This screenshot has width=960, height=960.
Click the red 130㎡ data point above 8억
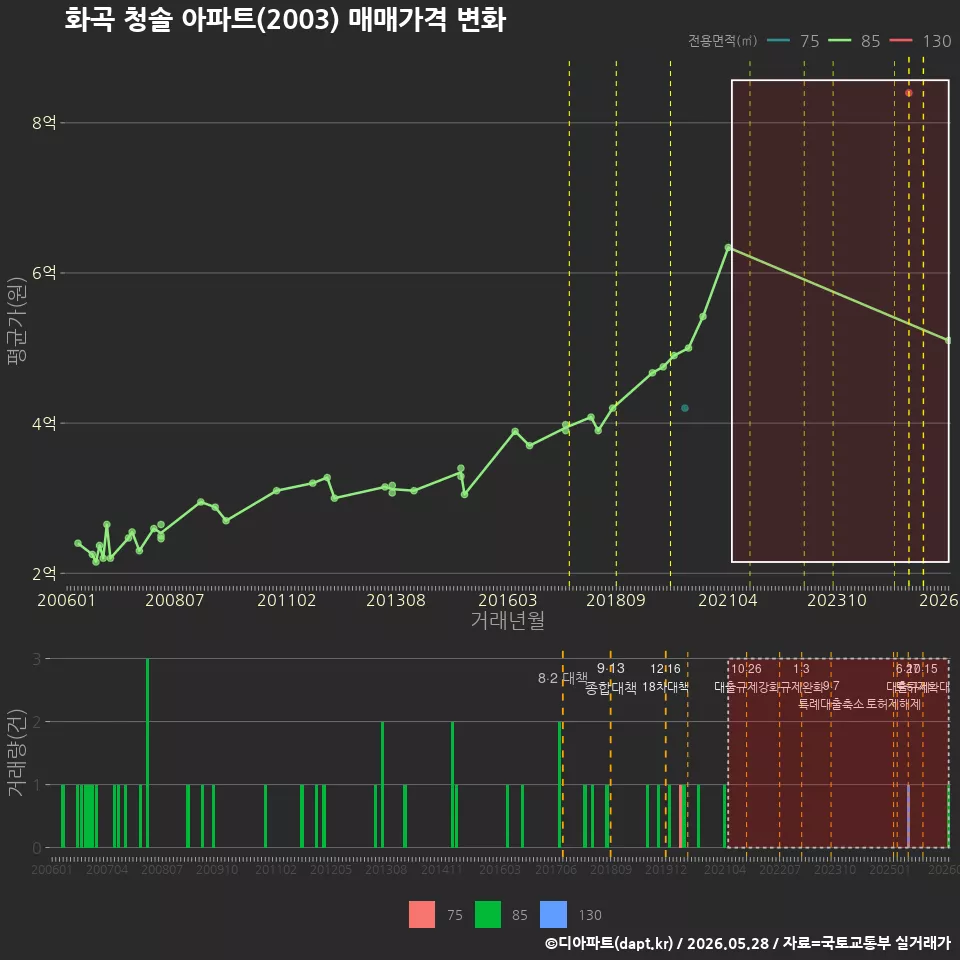(x=909, y=93)
